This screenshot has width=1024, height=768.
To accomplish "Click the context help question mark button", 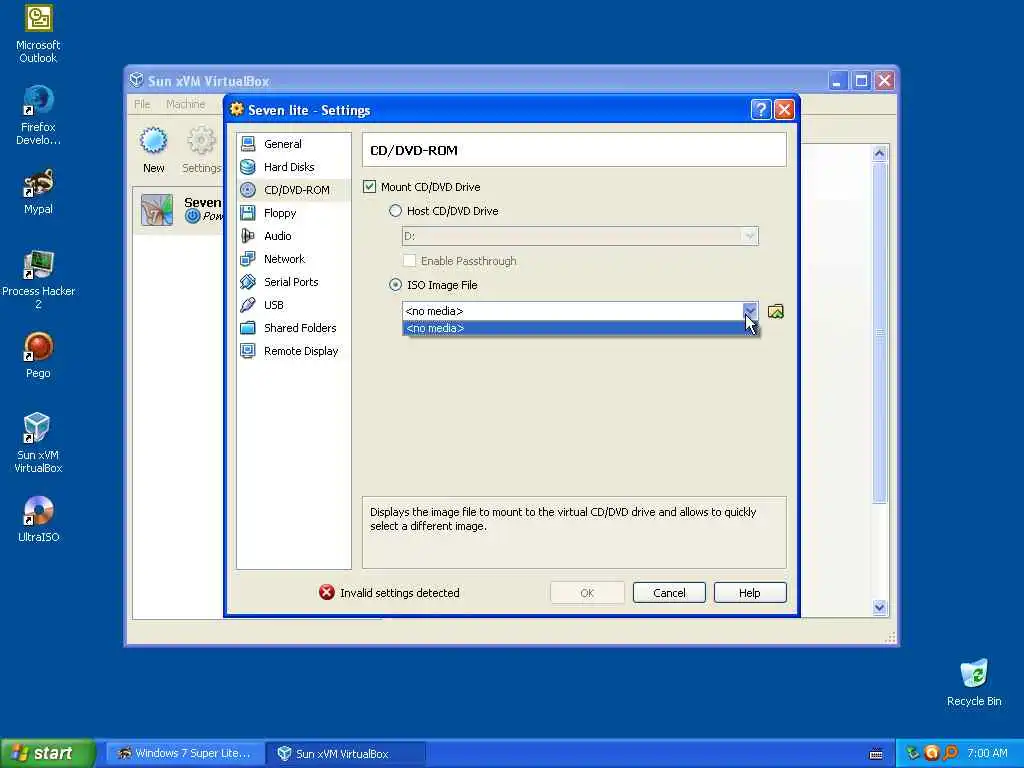I will [x=761, y=110].
